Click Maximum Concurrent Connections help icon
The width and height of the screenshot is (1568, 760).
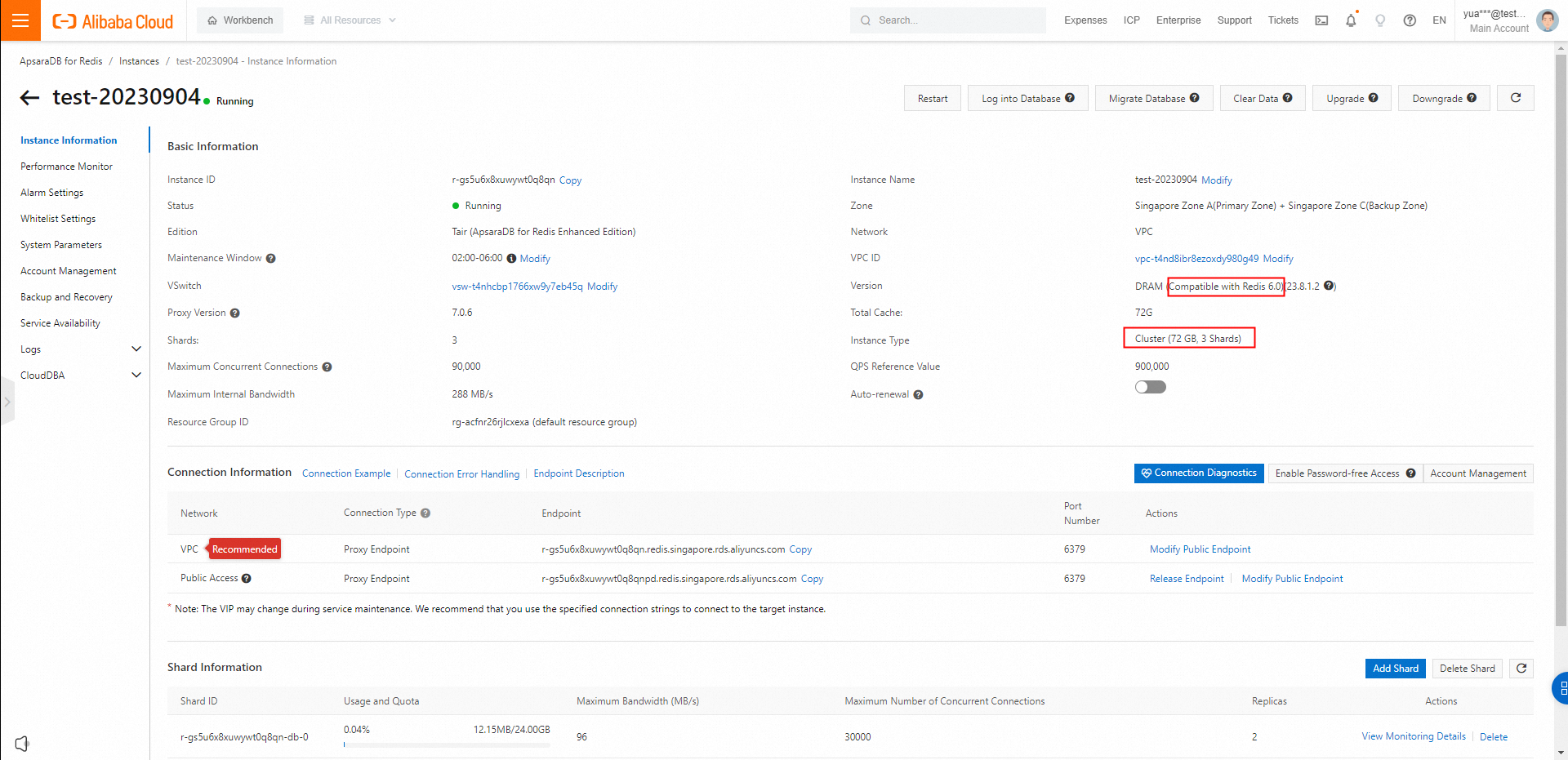[327, 367]
